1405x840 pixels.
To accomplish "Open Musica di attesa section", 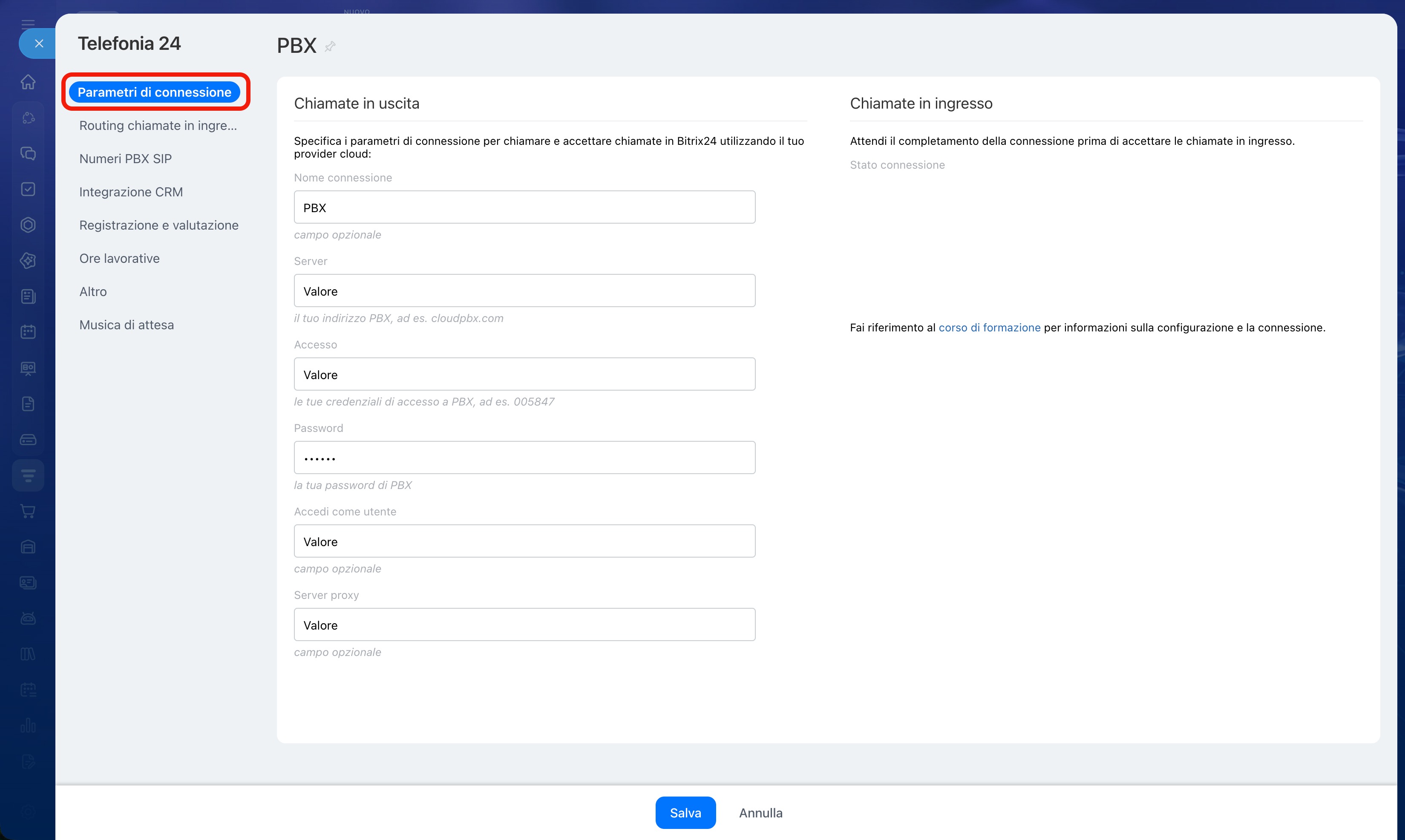I will point(126,325).
